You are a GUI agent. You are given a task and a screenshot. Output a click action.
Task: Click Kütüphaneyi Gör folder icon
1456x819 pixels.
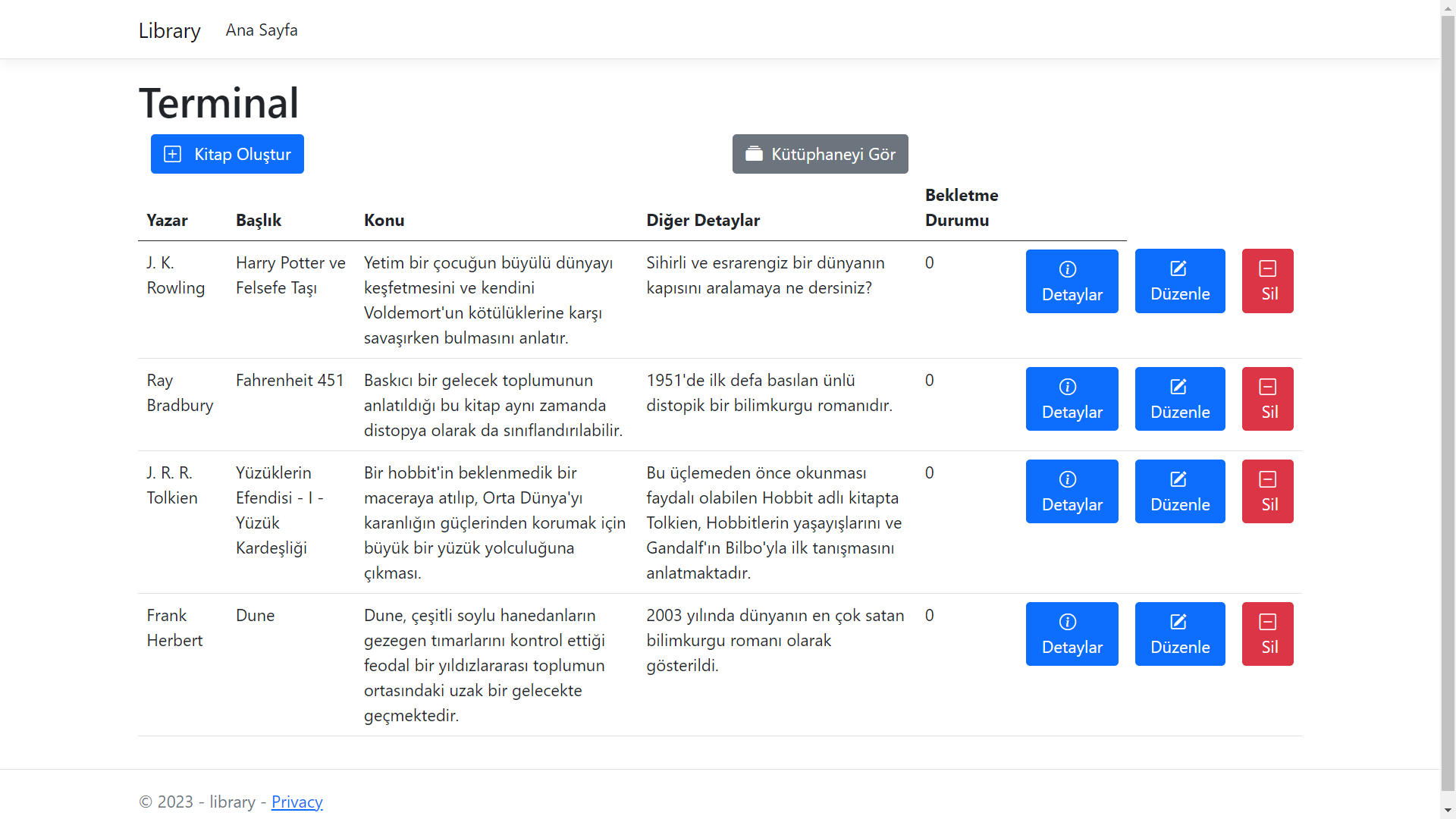pos(754,154)
